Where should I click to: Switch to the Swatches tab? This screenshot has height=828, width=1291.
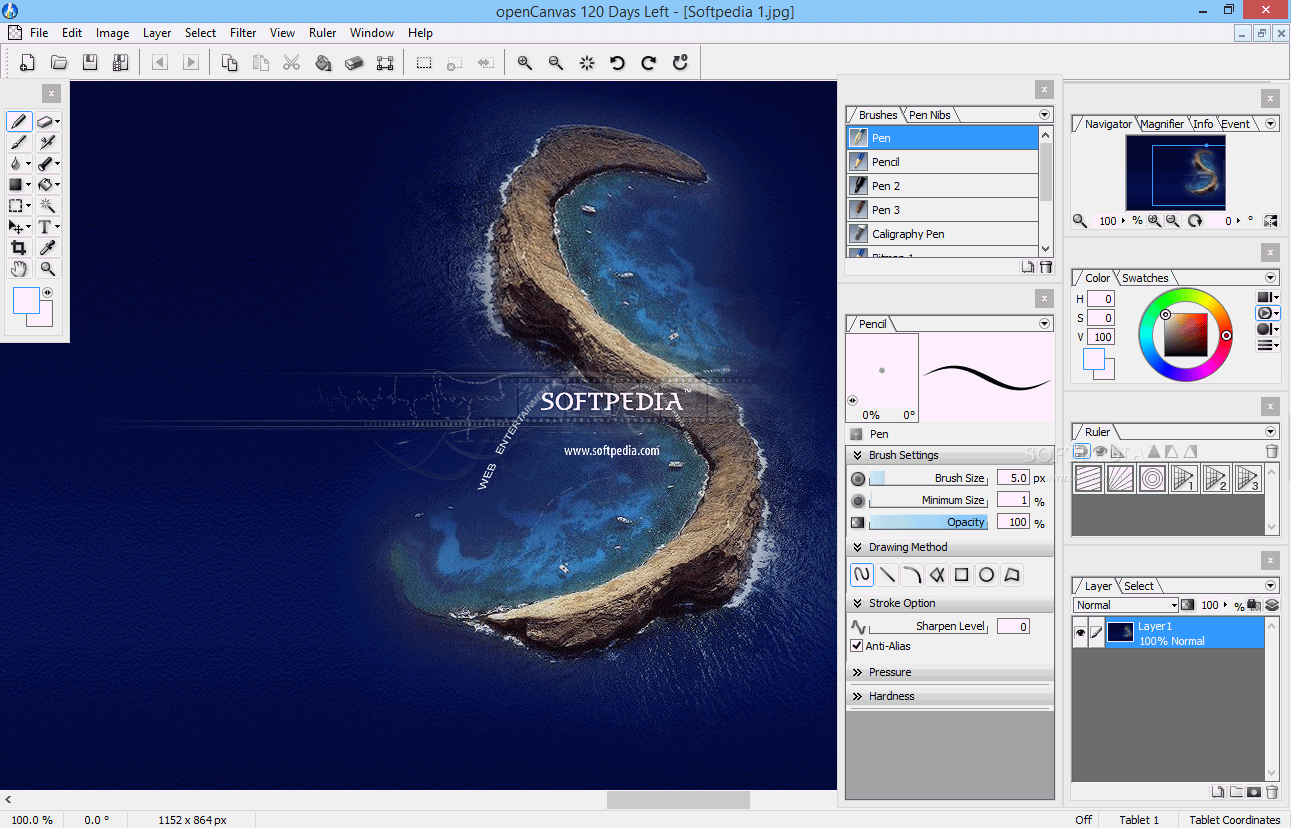tap(1145, 278)
